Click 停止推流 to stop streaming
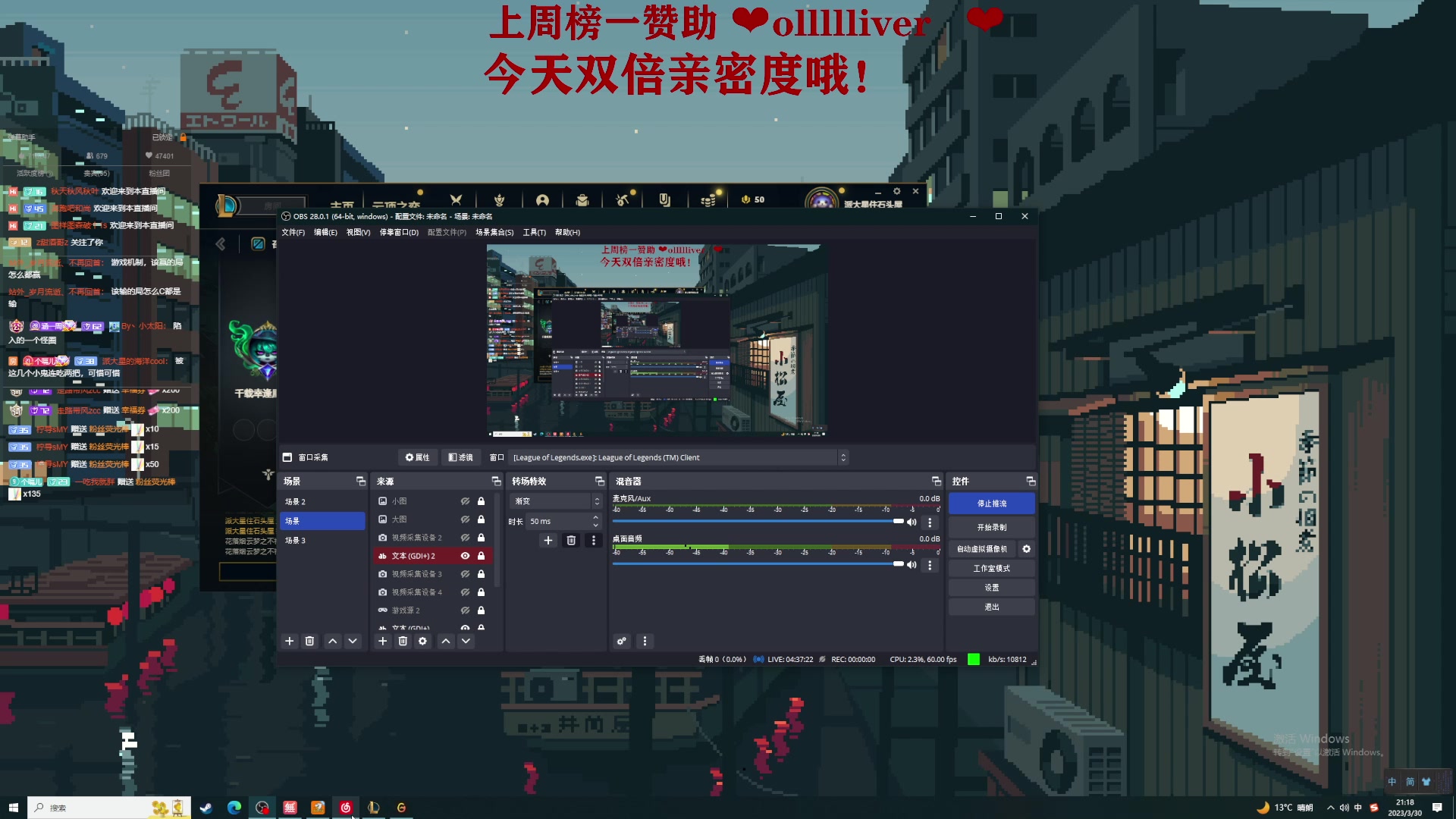The height and width of the screenshot is (819, 1456). coord(991,504)
